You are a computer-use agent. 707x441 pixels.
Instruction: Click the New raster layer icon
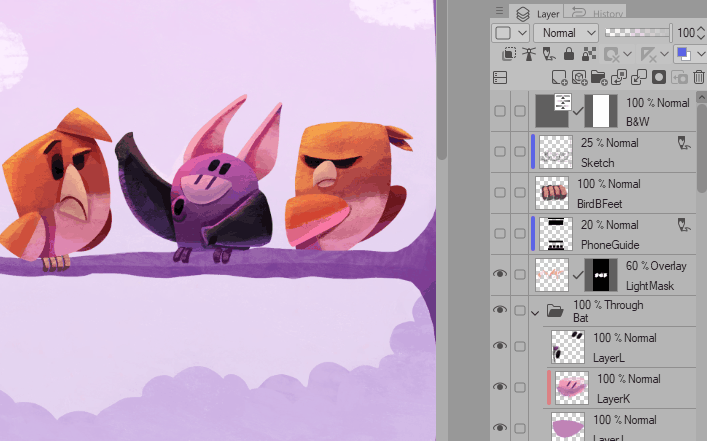coord(560,77)
